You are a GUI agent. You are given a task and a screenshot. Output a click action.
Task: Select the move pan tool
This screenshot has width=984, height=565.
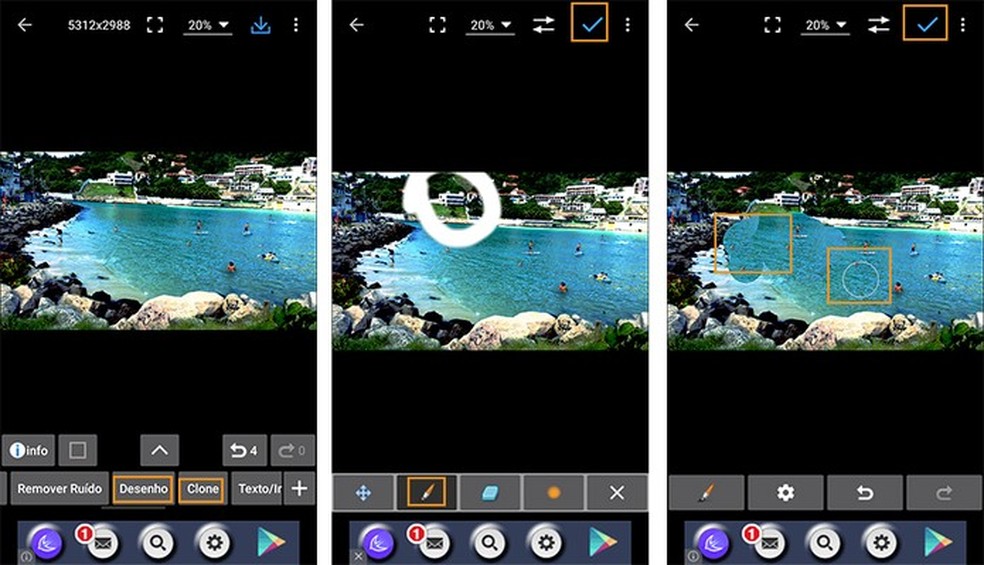click(x=363, y=492)
